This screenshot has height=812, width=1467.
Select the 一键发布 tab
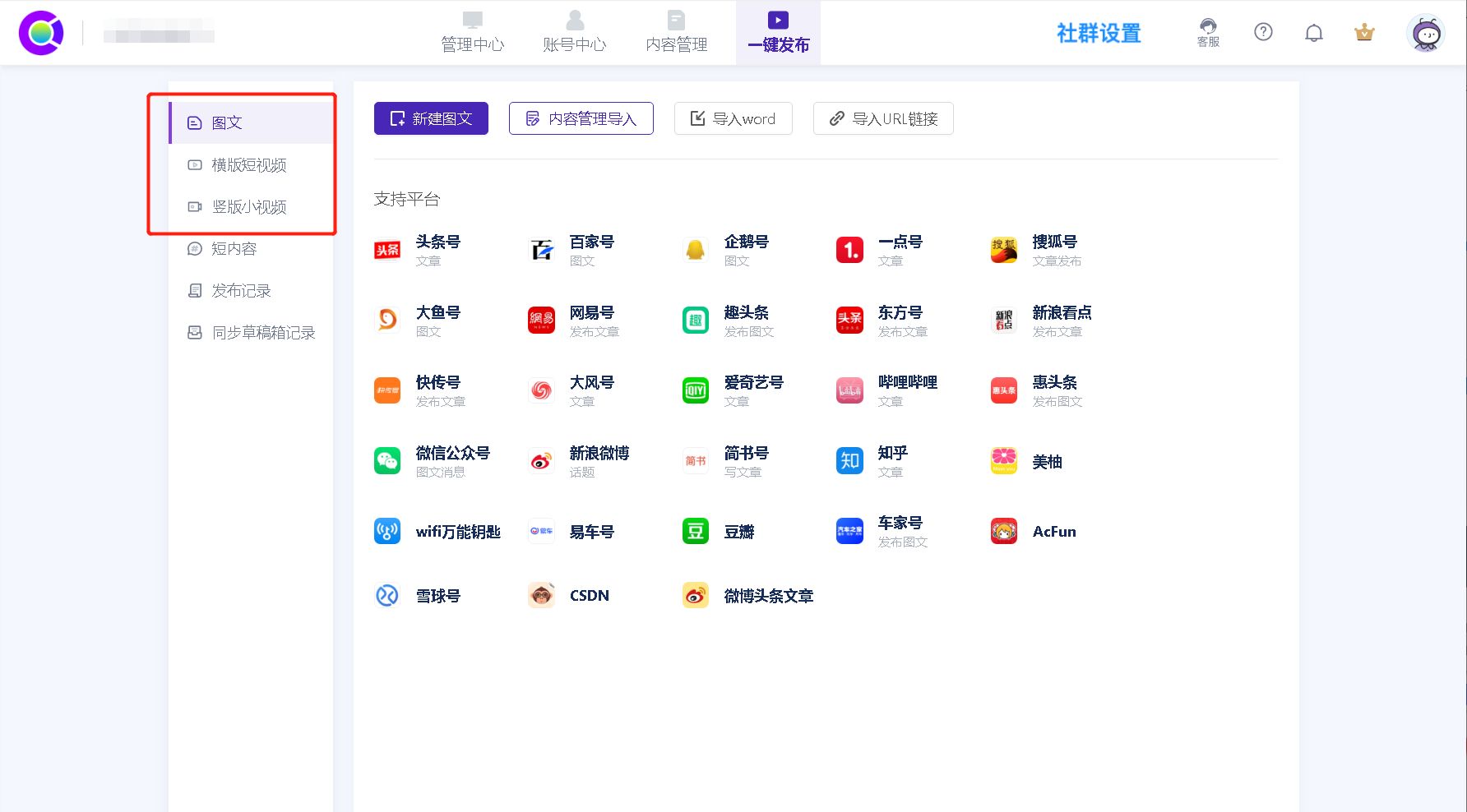[x=778, y=33]
